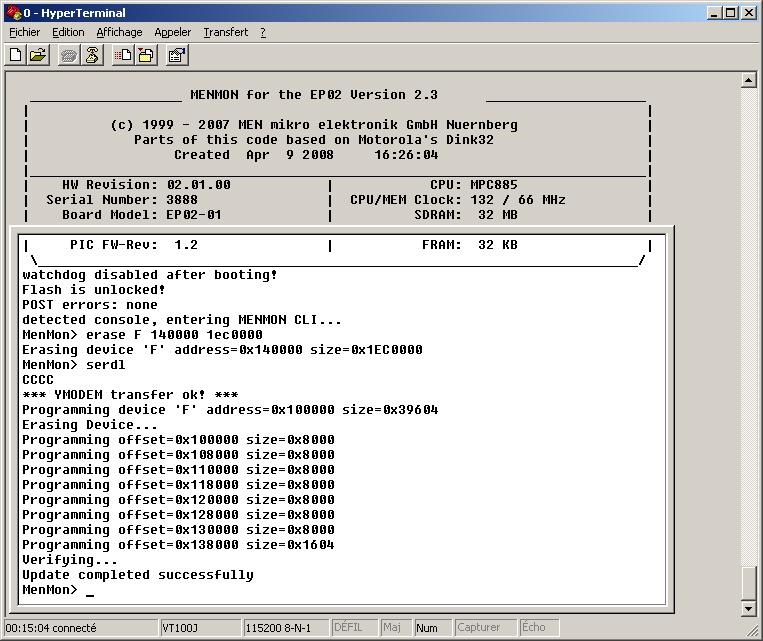This screenshot has width=763, height=641.
Task: Click the 'CPU: MPC885' text
Action: [473, 185]
